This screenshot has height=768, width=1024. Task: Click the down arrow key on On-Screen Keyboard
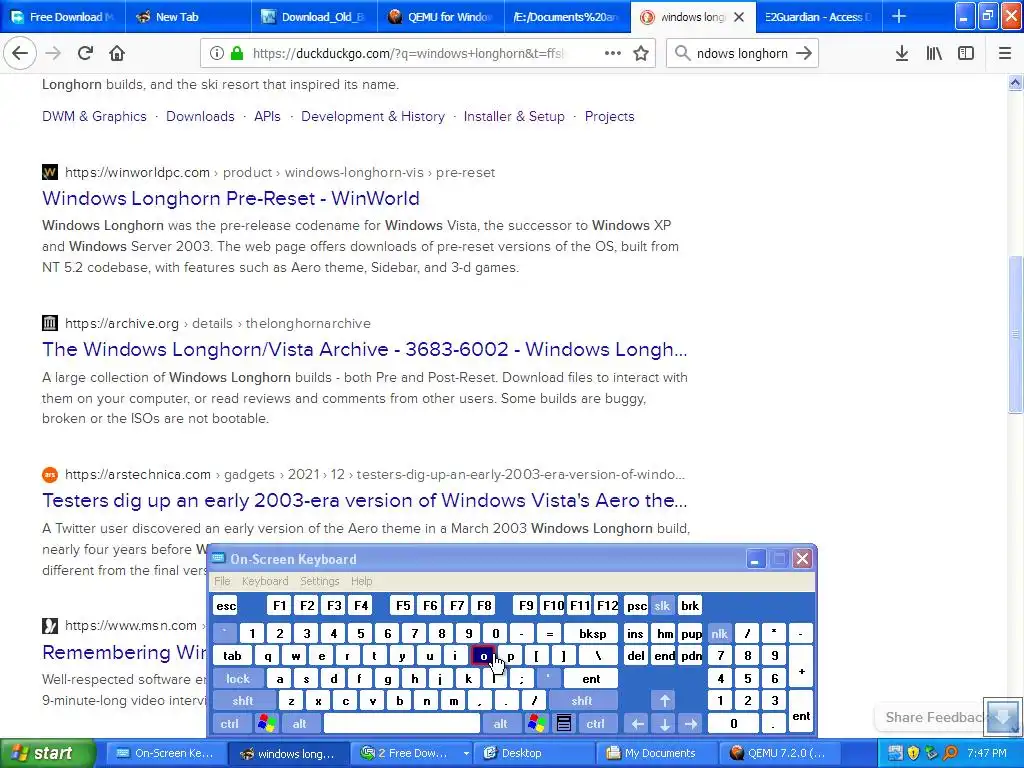[665, 723]
